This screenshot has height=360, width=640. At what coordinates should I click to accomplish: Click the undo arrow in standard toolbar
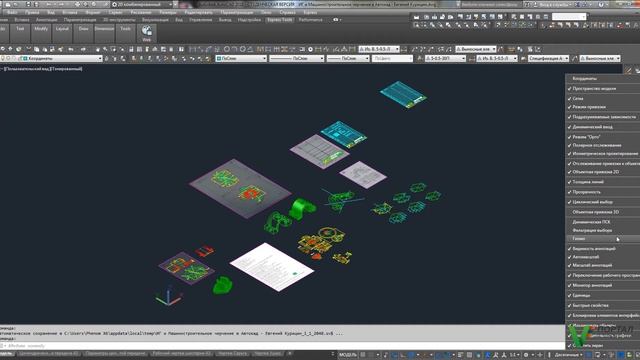tap(71, 49)
